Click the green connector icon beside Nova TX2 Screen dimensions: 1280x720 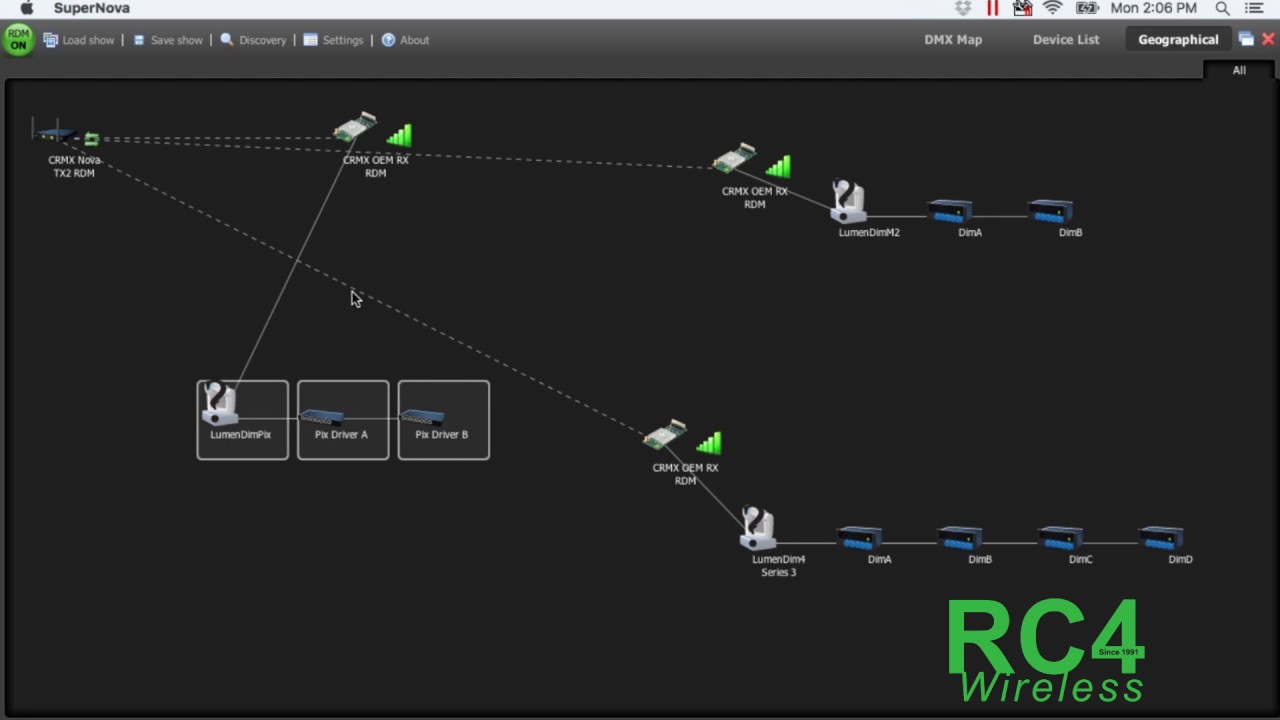[91, 139]
